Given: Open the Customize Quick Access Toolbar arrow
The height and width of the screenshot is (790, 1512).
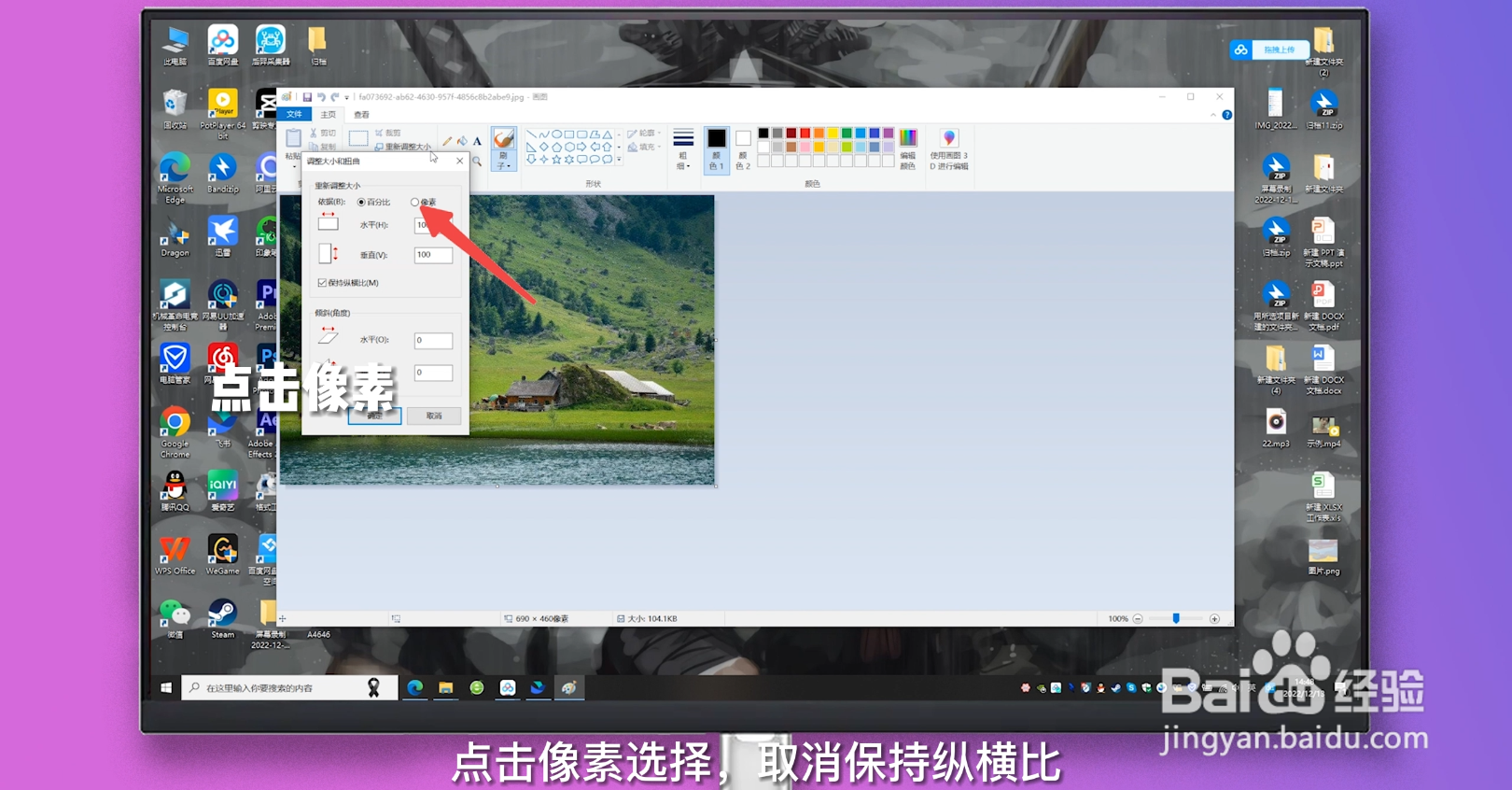Looking at the screenshot, I should click(346, 97).
